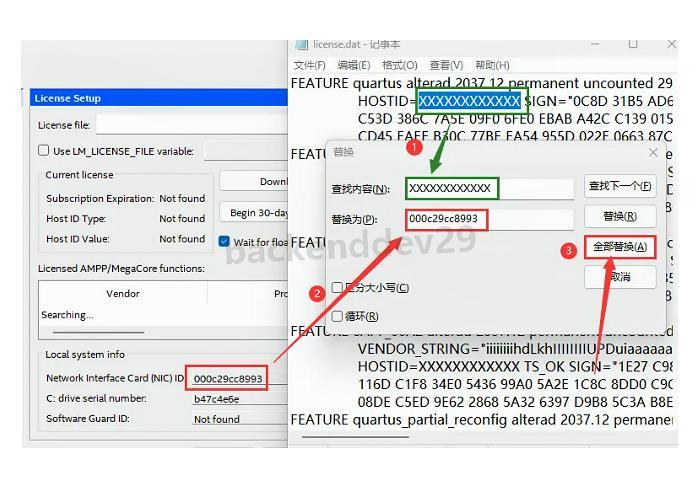The image size is (700, 488).
Task: Click the 替换(R) replace button
Action: tap(620, 216)
